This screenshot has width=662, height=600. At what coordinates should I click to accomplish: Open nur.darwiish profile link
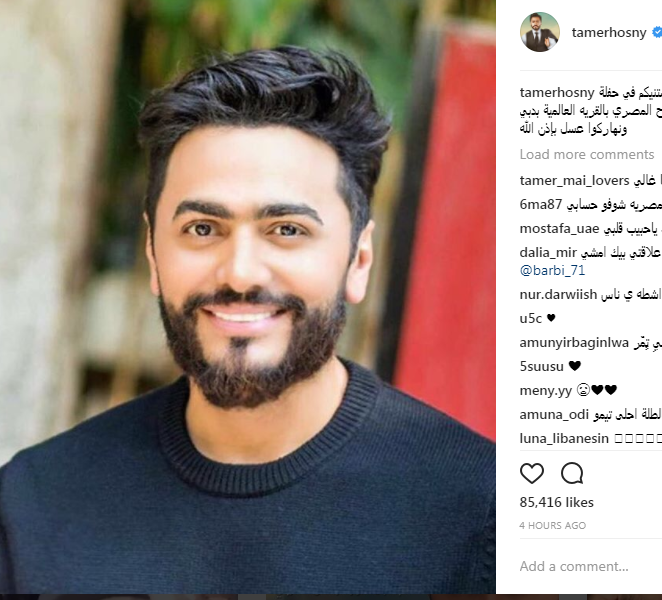[558, 294]
